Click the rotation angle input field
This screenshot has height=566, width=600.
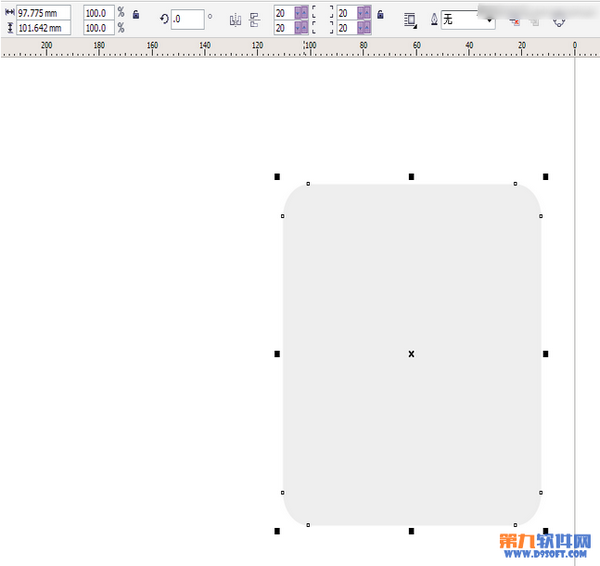click(187, 19)
